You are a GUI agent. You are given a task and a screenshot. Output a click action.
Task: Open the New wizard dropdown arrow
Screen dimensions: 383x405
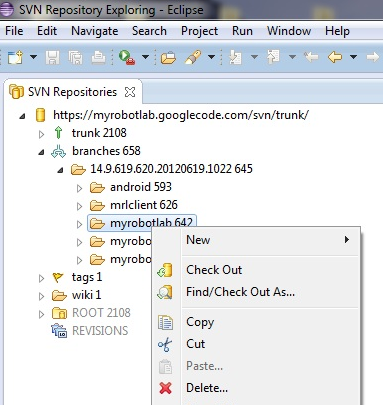click(33, 57)
